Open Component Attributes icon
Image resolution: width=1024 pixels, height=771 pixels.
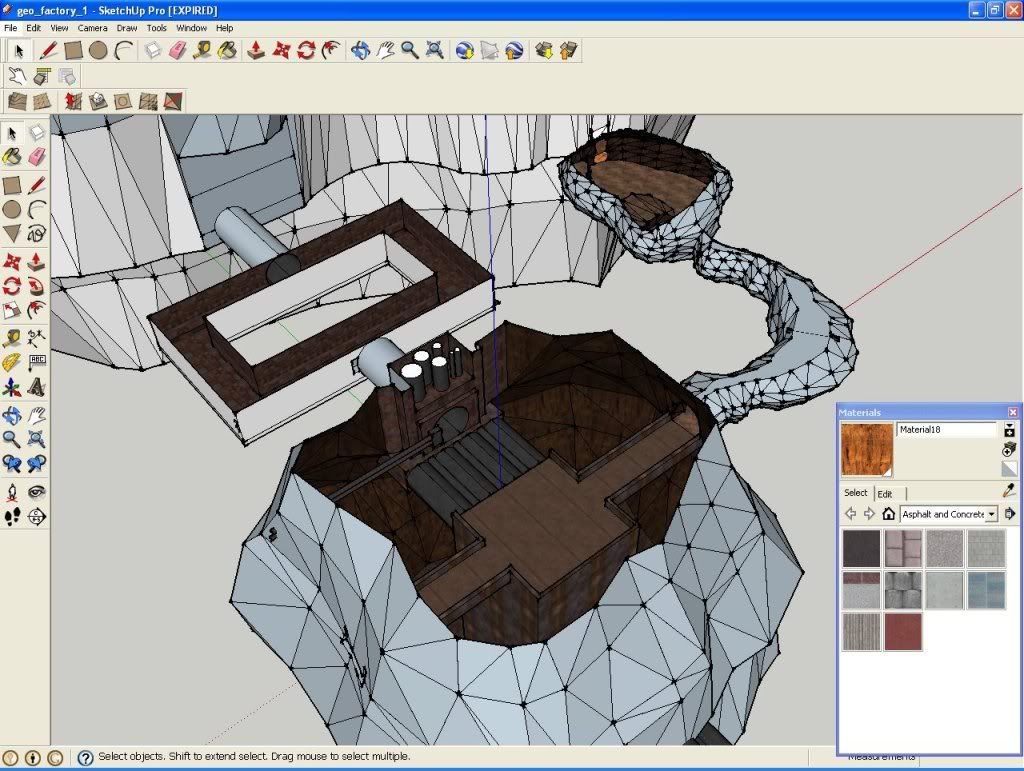point(67,76)
